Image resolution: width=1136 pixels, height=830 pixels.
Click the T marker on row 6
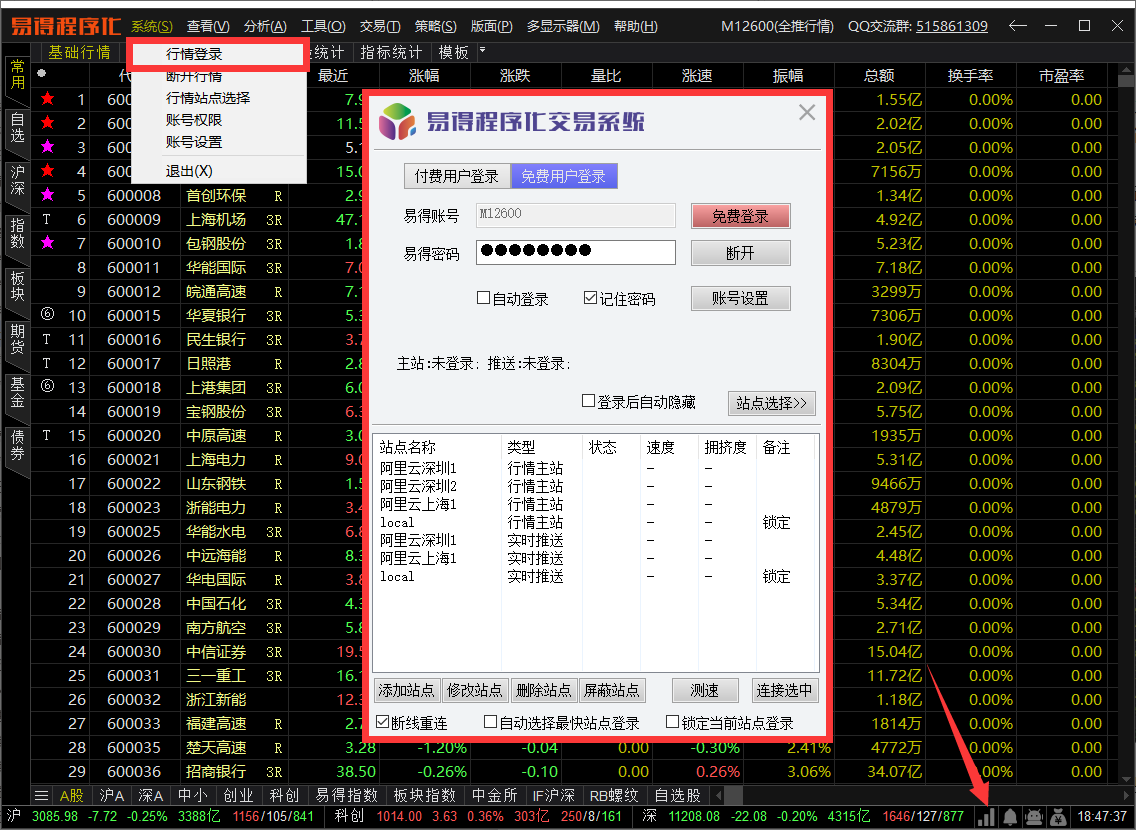[46, 219]
